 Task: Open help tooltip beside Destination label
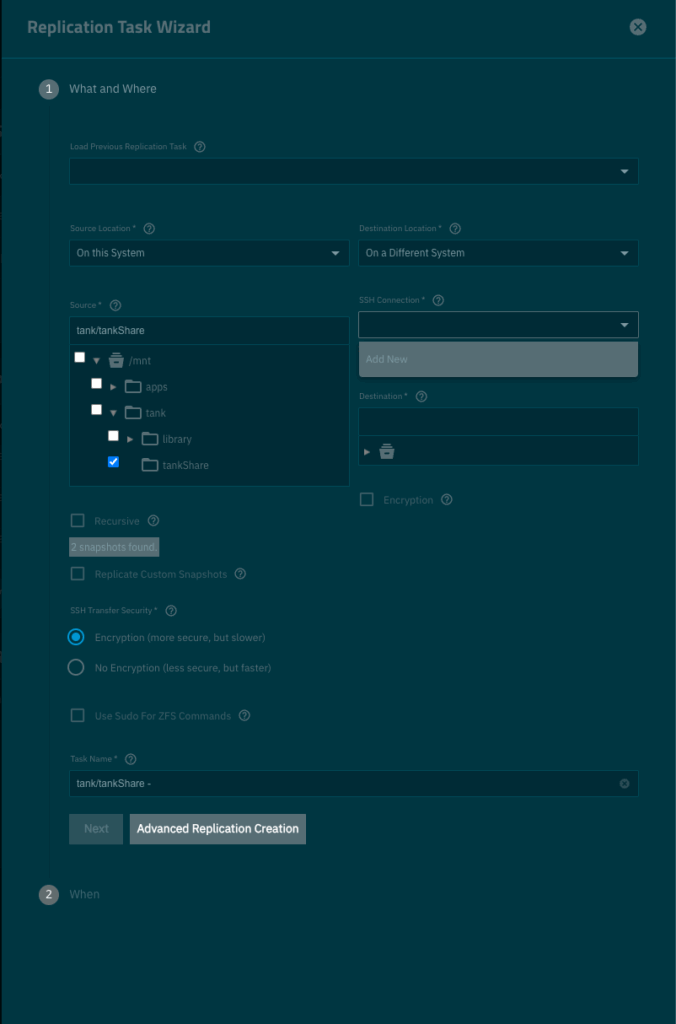(421, 396)
